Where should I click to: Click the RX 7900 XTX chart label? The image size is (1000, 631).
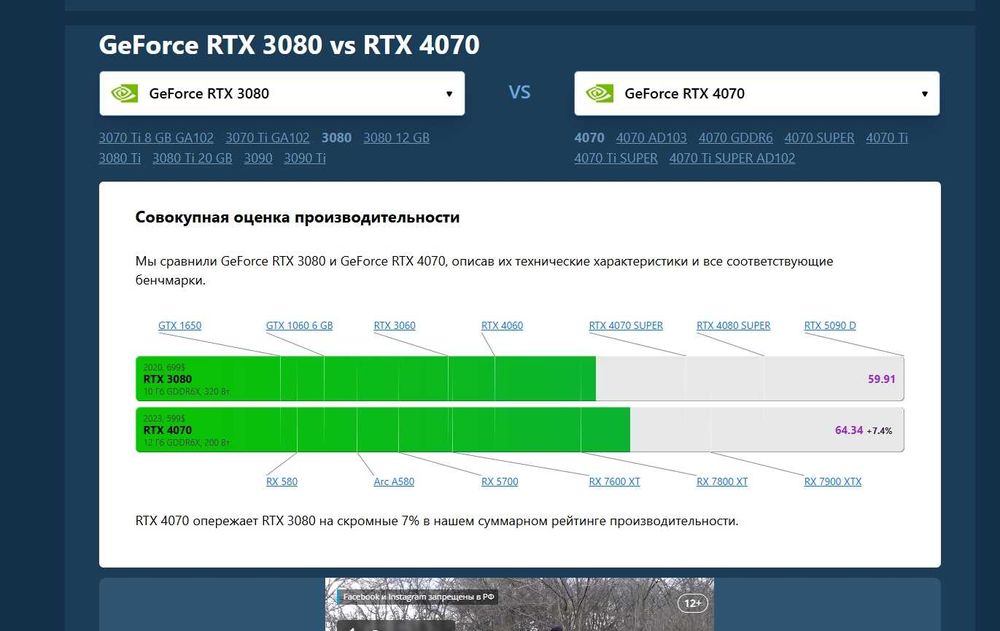[833, 482]
